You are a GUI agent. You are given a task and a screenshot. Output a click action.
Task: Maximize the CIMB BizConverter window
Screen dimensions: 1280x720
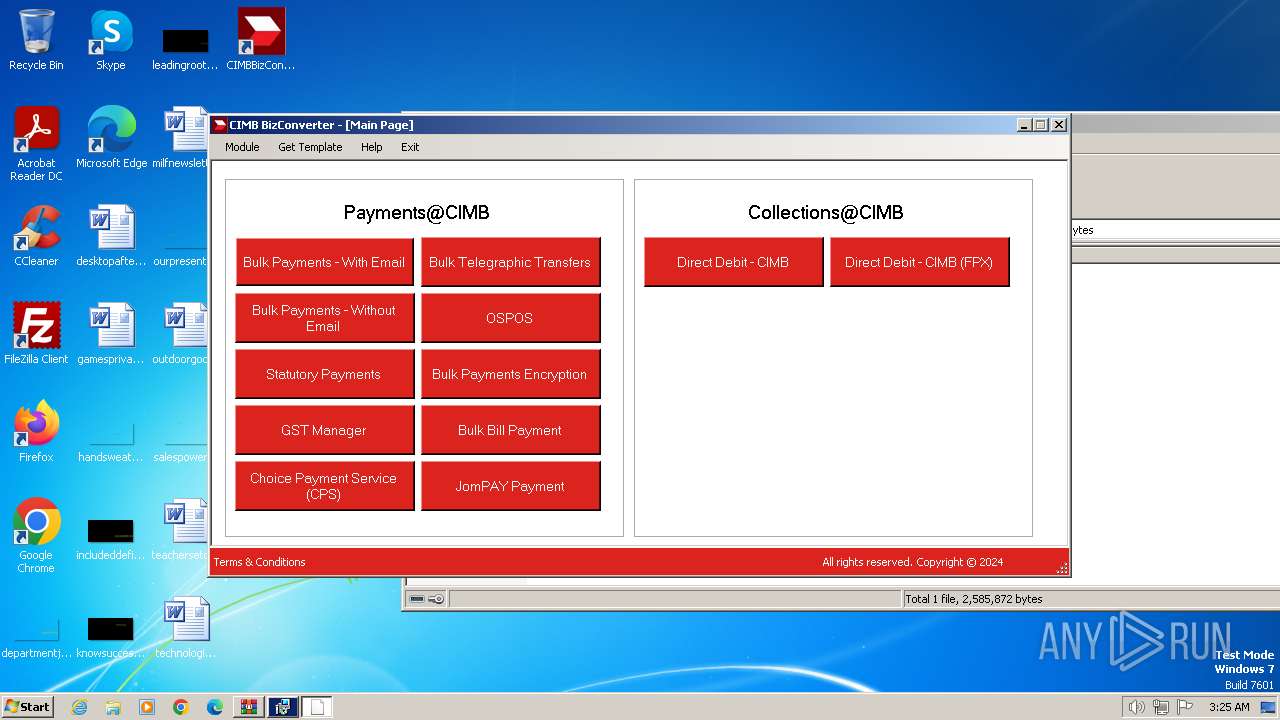[1041, 125]
